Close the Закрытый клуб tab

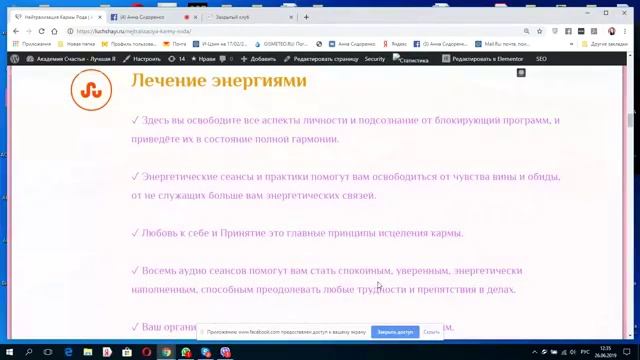[291, 17]
